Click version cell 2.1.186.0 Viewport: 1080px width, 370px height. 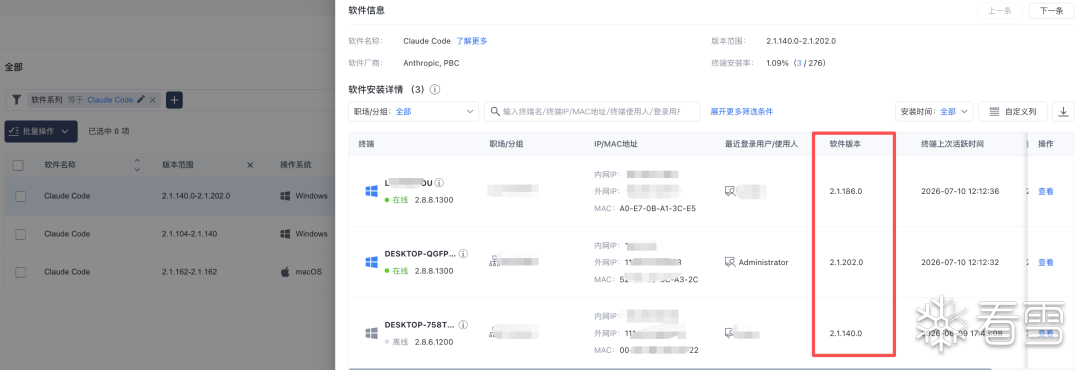(846, 192)
